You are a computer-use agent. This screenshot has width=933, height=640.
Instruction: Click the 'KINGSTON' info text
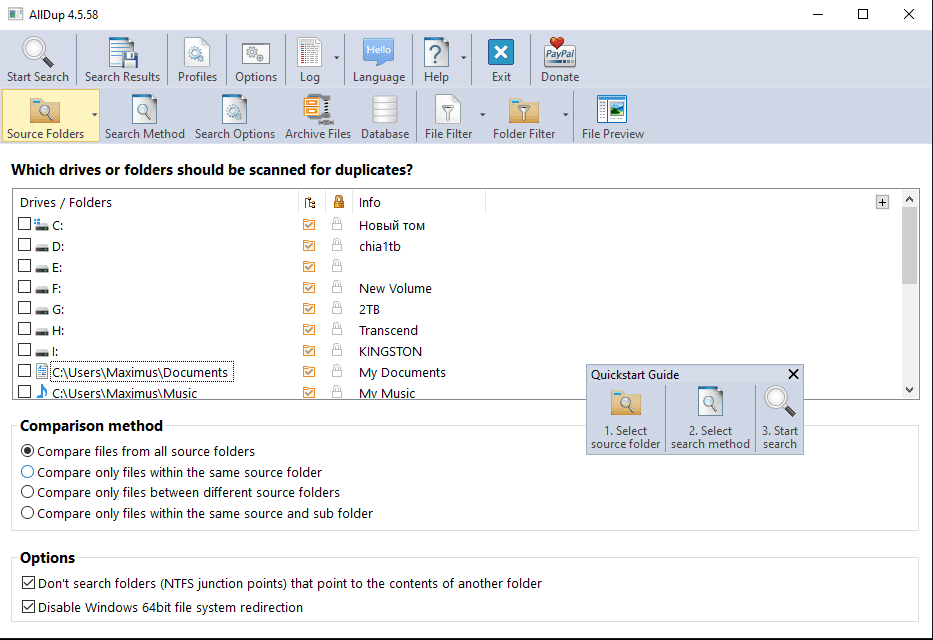[390, 352]
